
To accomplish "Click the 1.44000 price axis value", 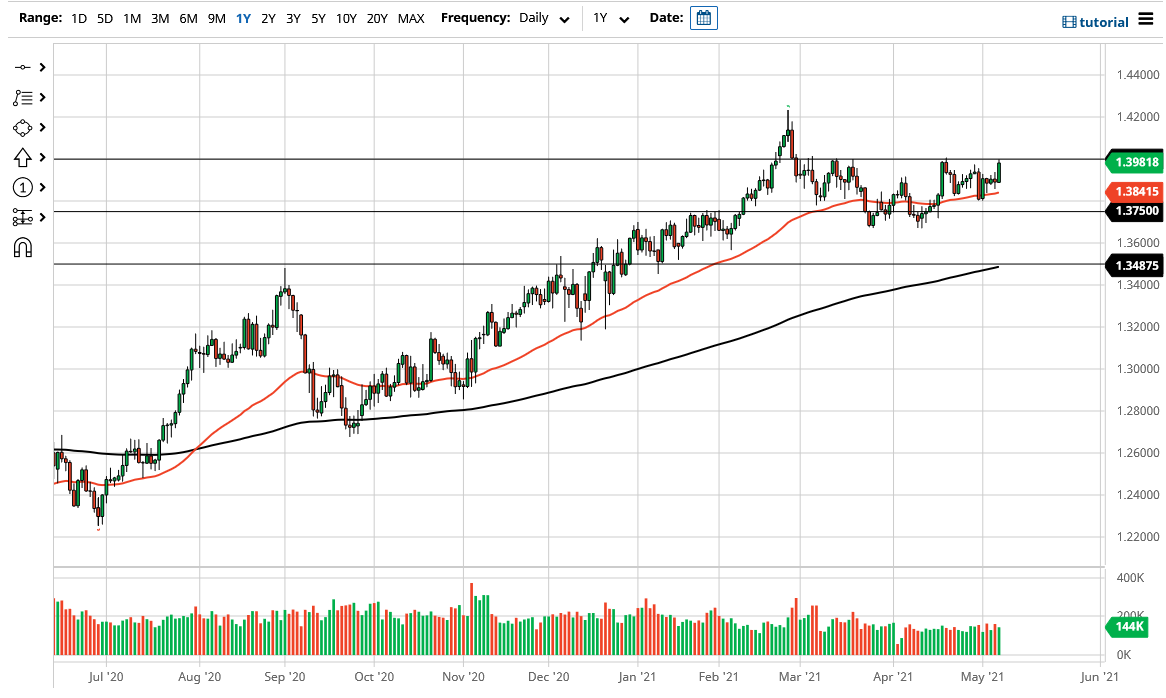I will (1138, 74).
